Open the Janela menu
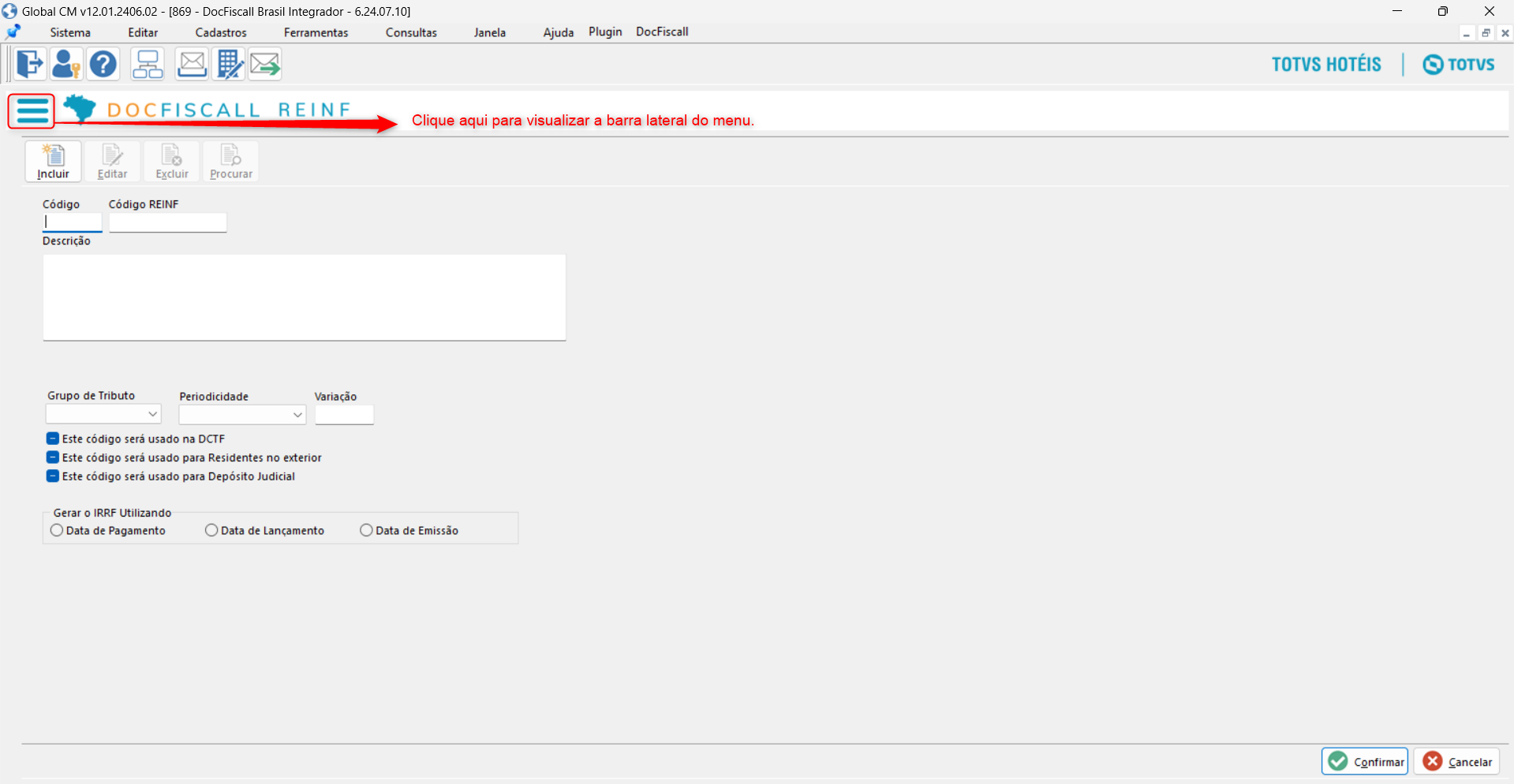 [490, 32]
